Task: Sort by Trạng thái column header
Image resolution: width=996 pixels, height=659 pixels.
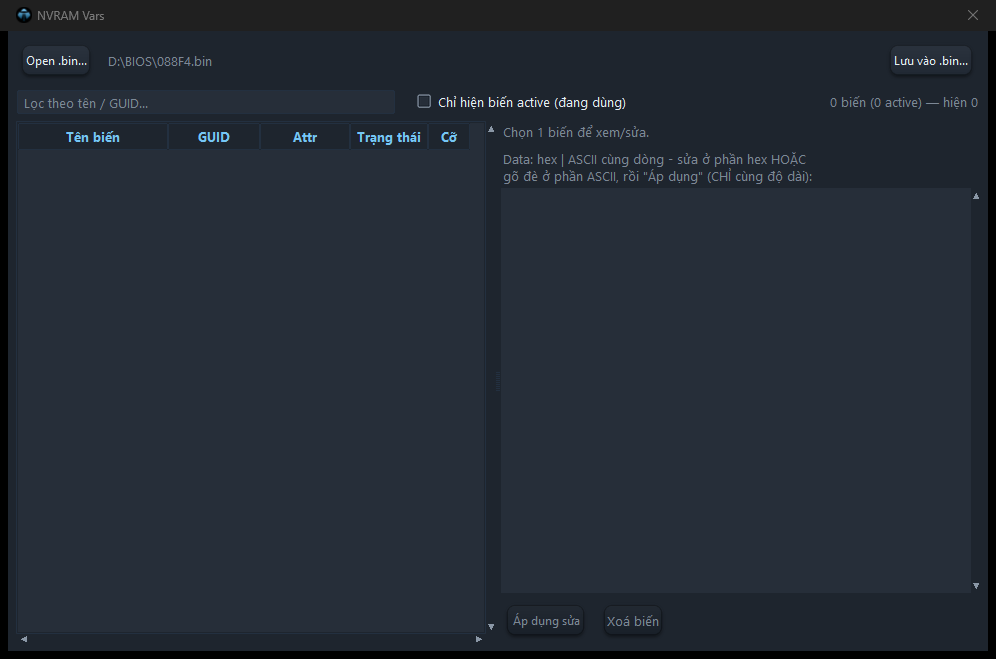Action: tap(389, 137)
